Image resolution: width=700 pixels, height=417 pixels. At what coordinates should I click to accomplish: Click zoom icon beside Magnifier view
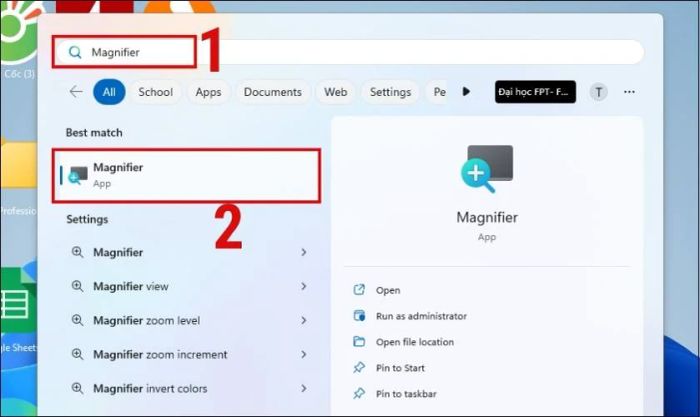click(77, 286)
